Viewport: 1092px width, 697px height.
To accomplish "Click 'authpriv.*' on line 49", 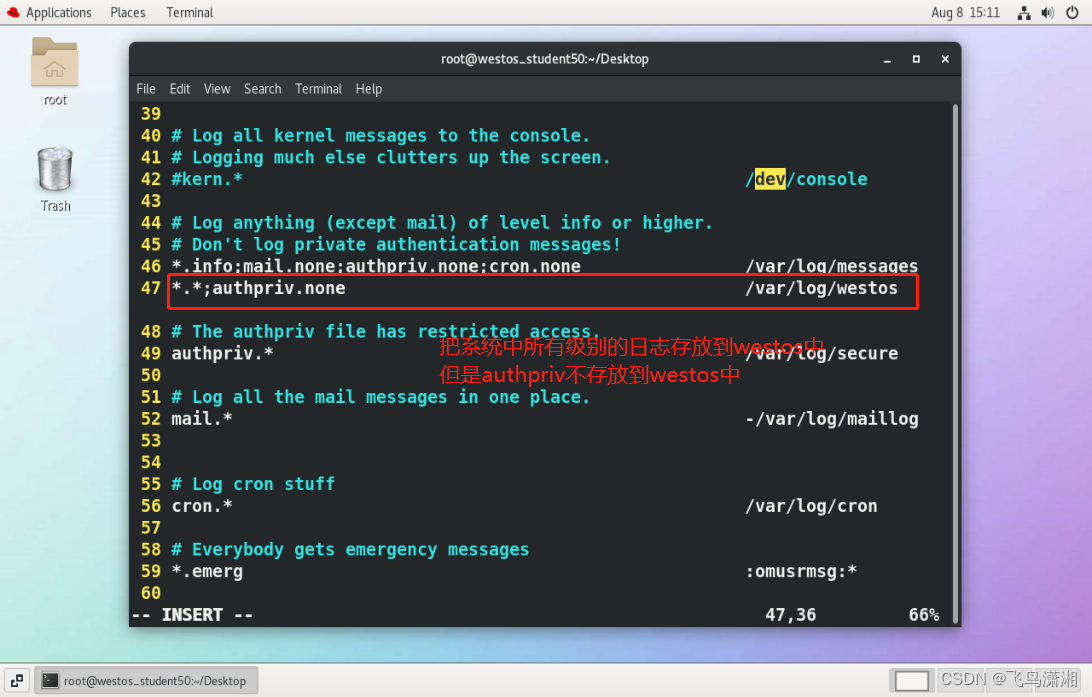I will [x=222, y=353].
